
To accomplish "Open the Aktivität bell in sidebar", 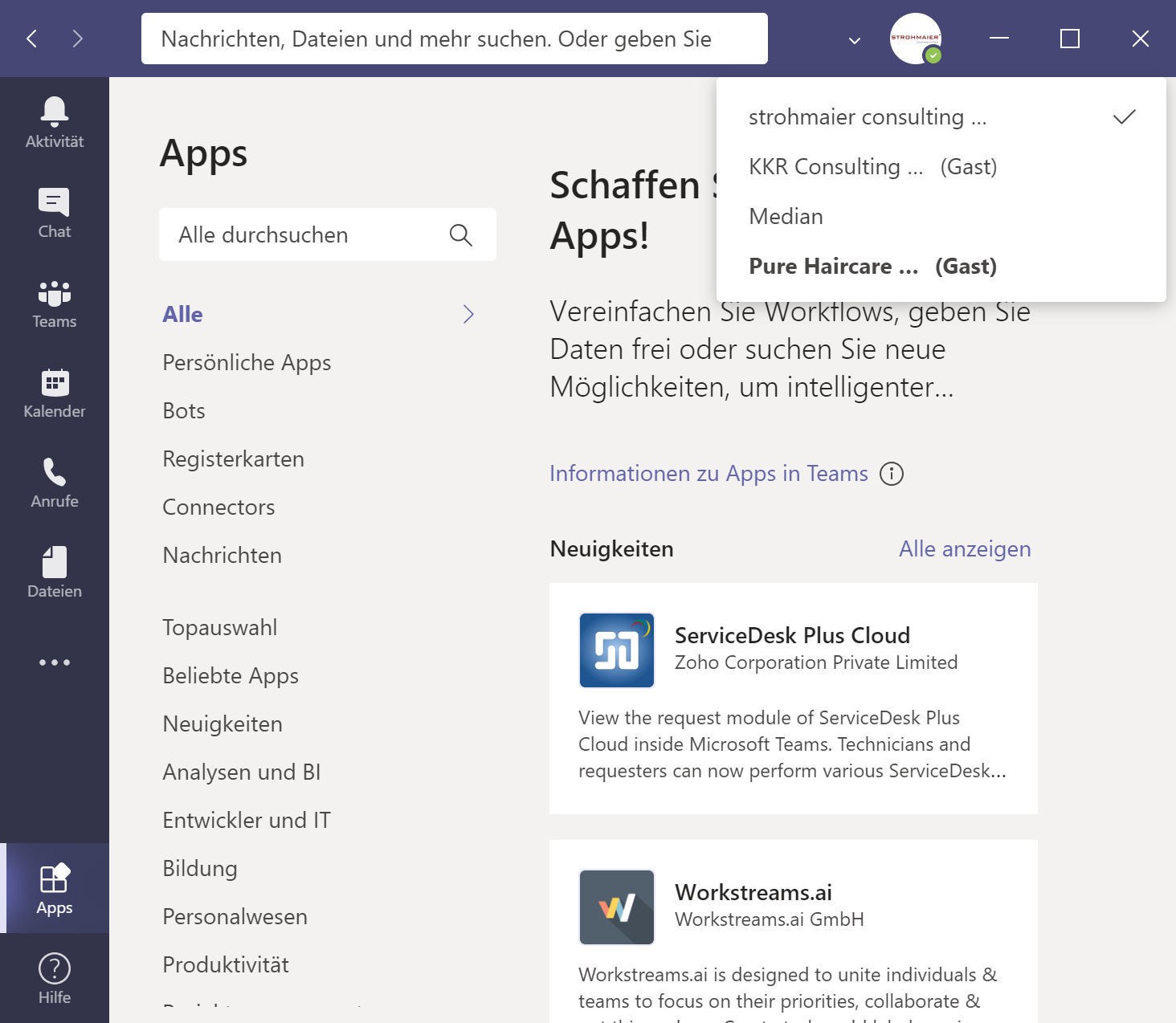I will click(x=55, y=122).
